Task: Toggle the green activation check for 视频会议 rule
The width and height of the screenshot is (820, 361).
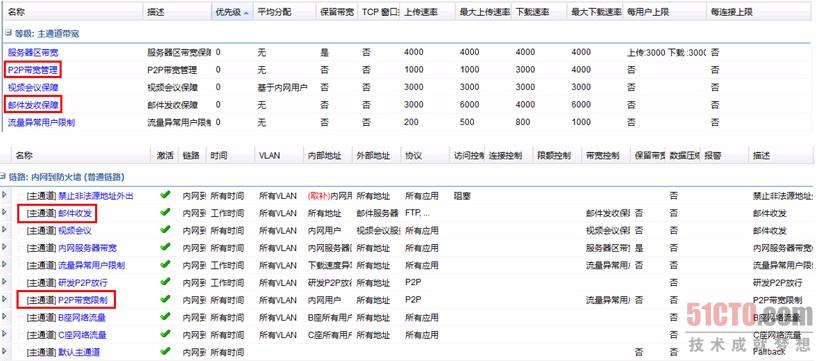Action: (x=165, y=230)
